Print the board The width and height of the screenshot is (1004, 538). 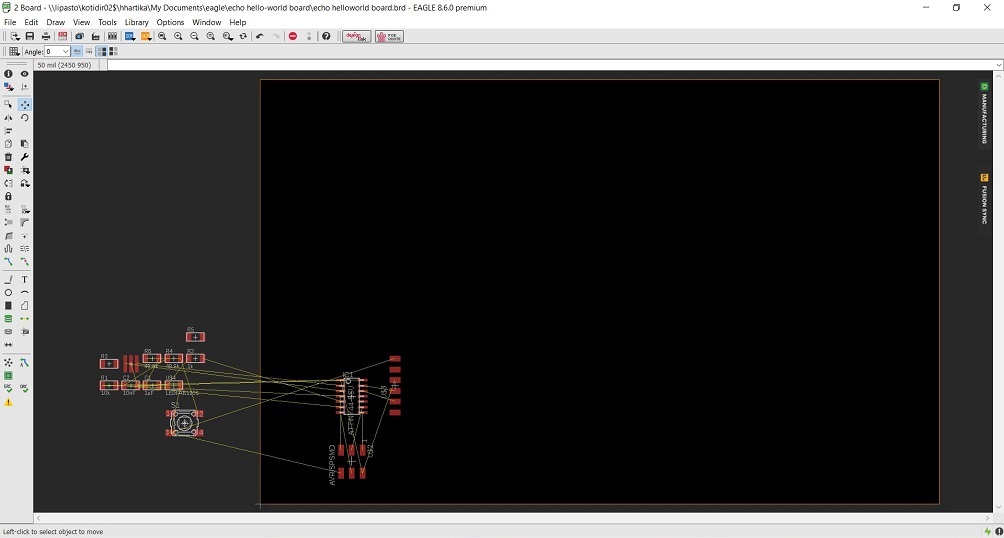46,37
